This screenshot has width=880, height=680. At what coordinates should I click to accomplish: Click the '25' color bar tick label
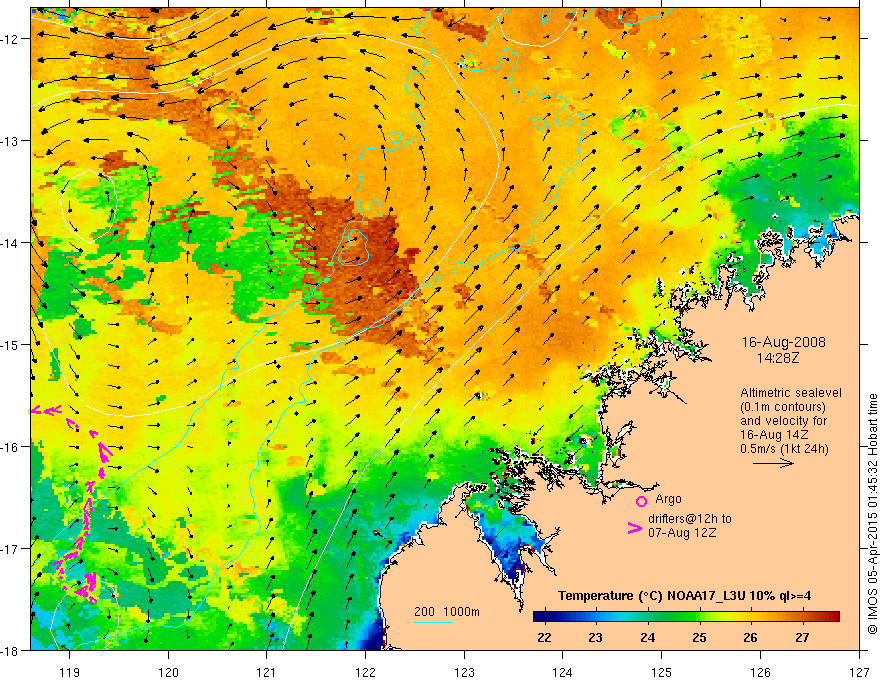(699, 637)
